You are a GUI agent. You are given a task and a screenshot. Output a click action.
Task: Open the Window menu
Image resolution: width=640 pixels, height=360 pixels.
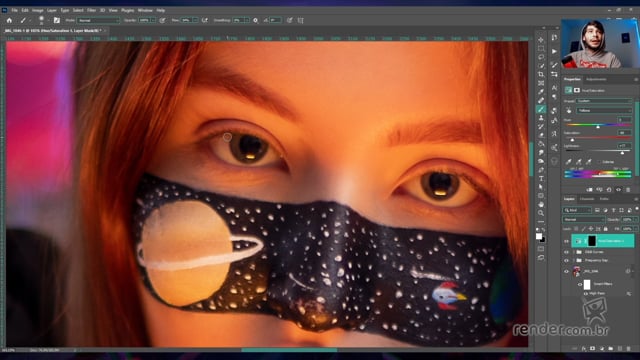click(145, 10)
